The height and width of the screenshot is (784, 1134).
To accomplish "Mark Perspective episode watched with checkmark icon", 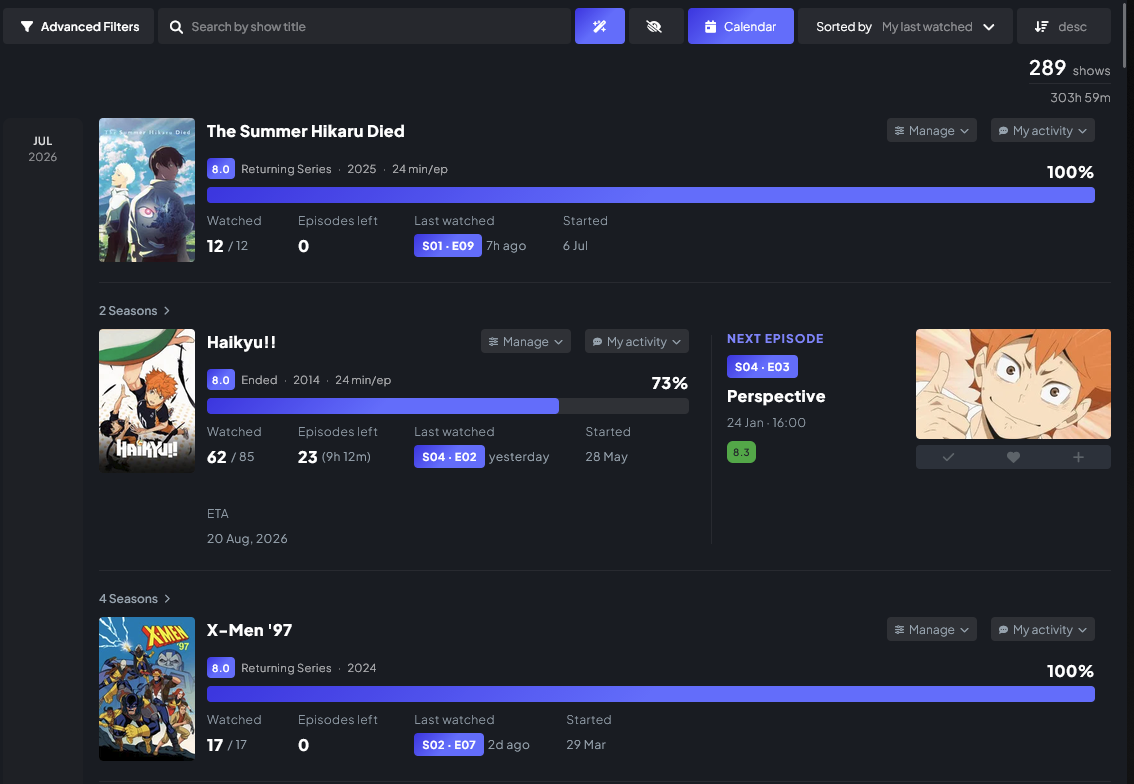I will click(948, 457).
